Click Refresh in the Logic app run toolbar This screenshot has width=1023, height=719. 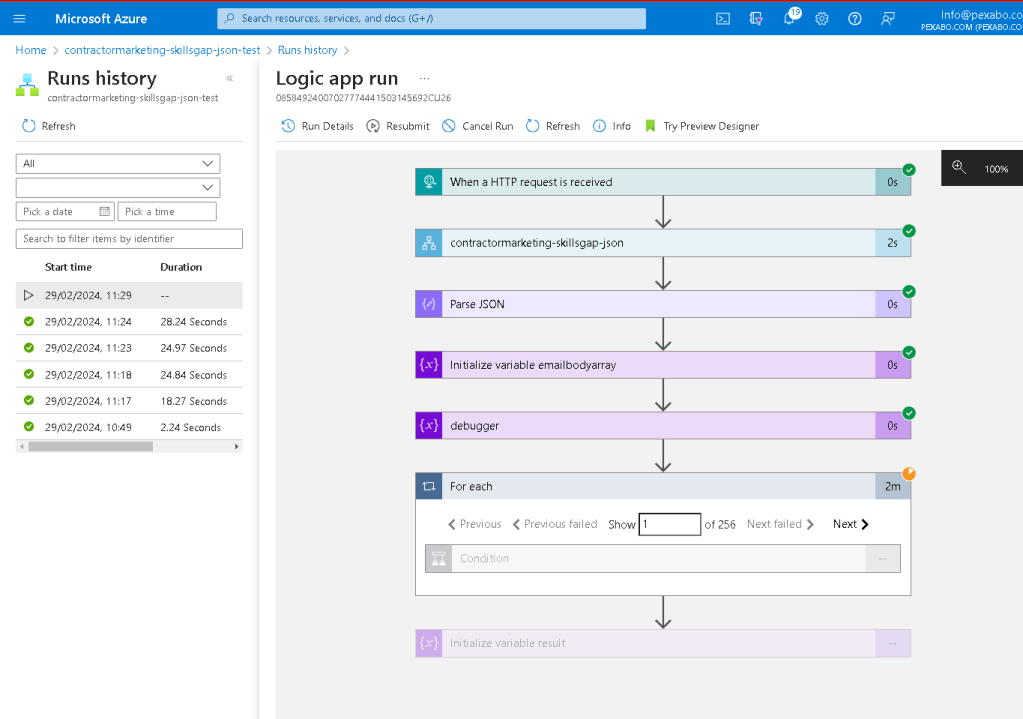click(x=553, y=126)
